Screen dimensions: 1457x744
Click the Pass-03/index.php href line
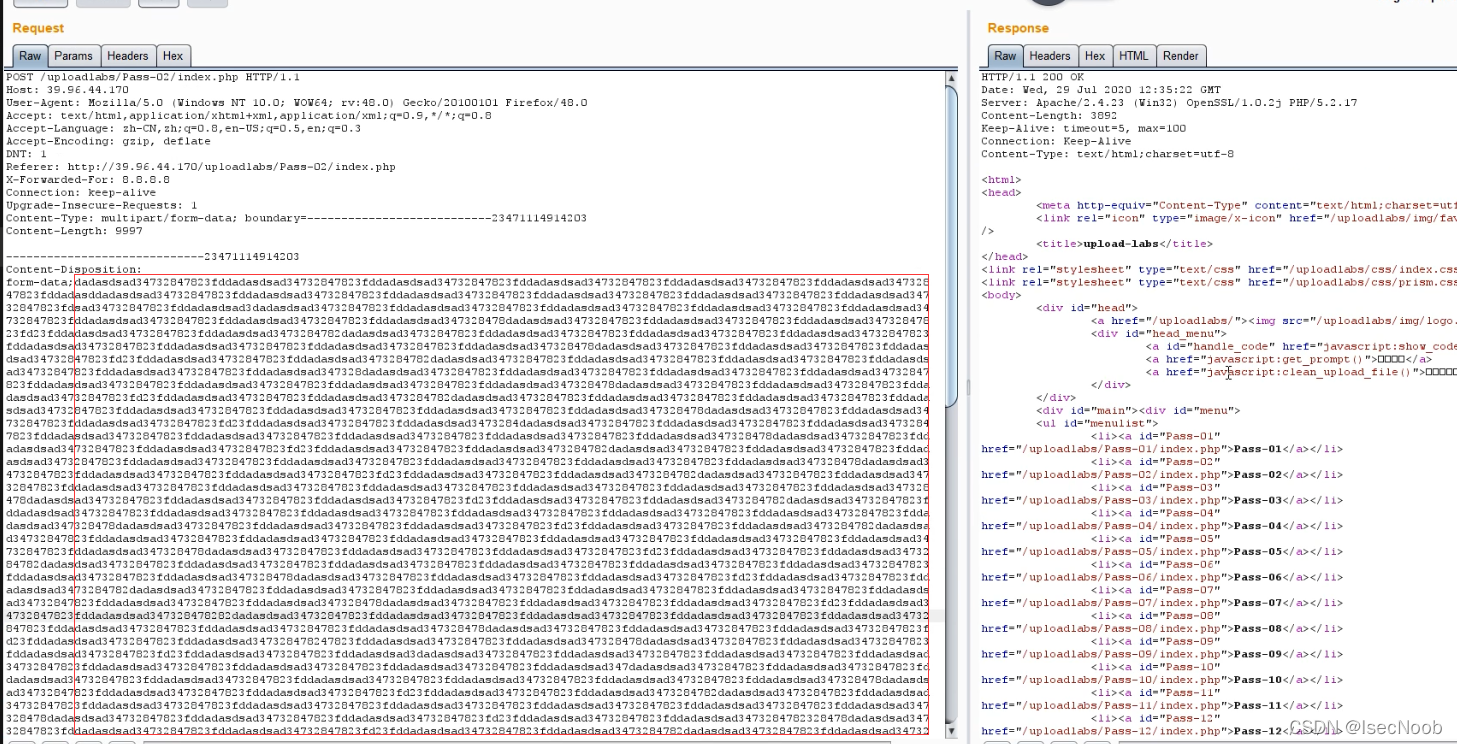pos(1160,500)
